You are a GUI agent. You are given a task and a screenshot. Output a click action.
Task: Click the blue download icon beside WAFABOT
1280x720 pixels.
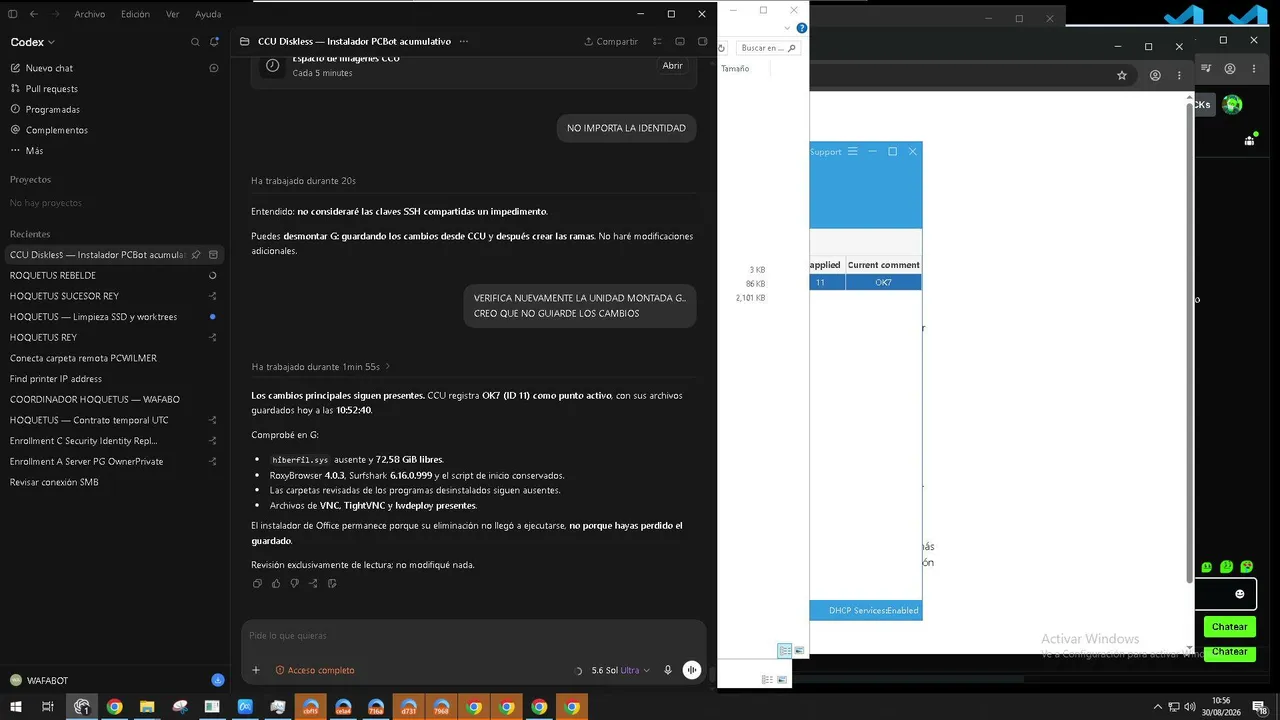click(x=217, y=680)
